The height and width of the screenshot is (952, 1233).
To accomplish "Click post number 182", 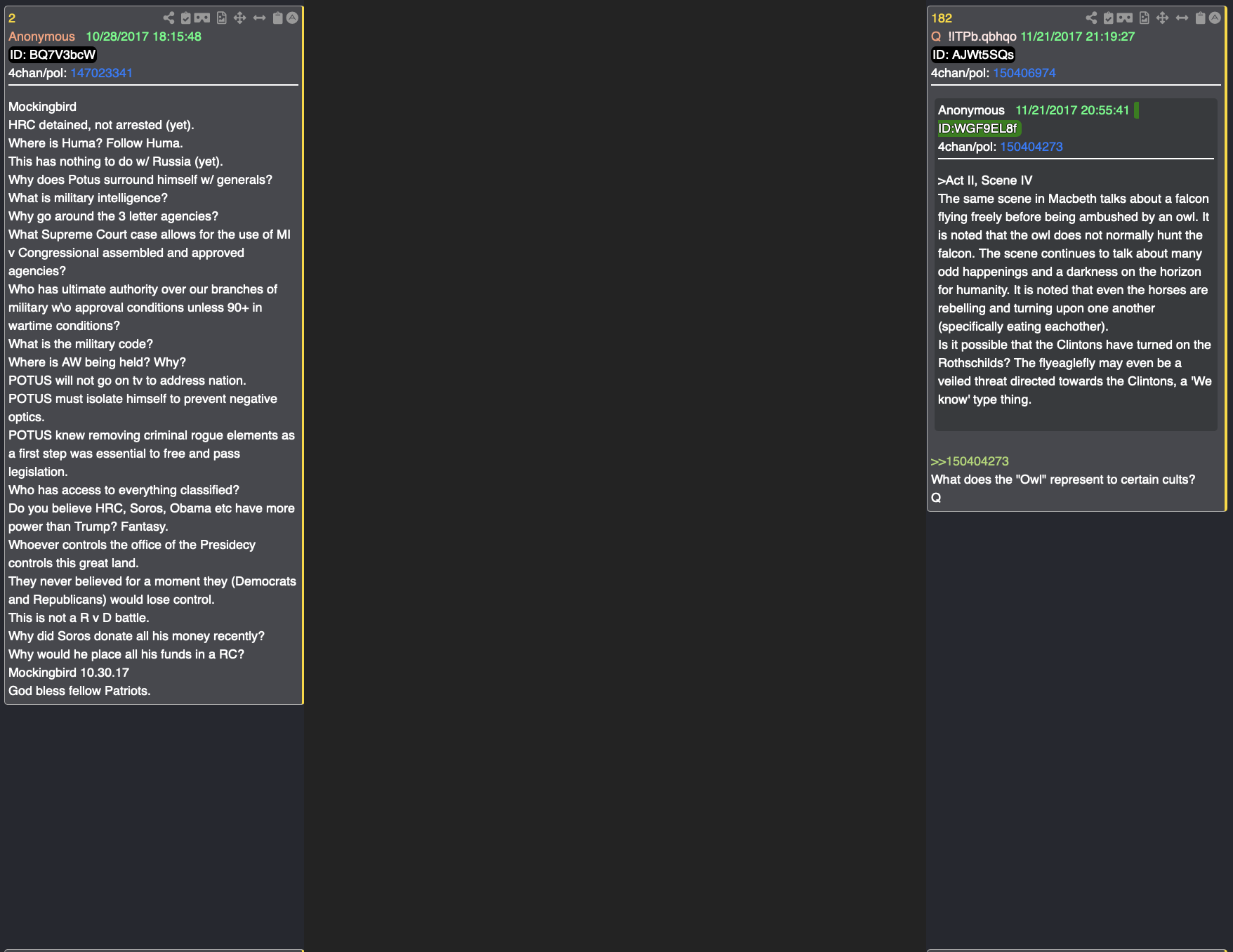I will [942, 18].
